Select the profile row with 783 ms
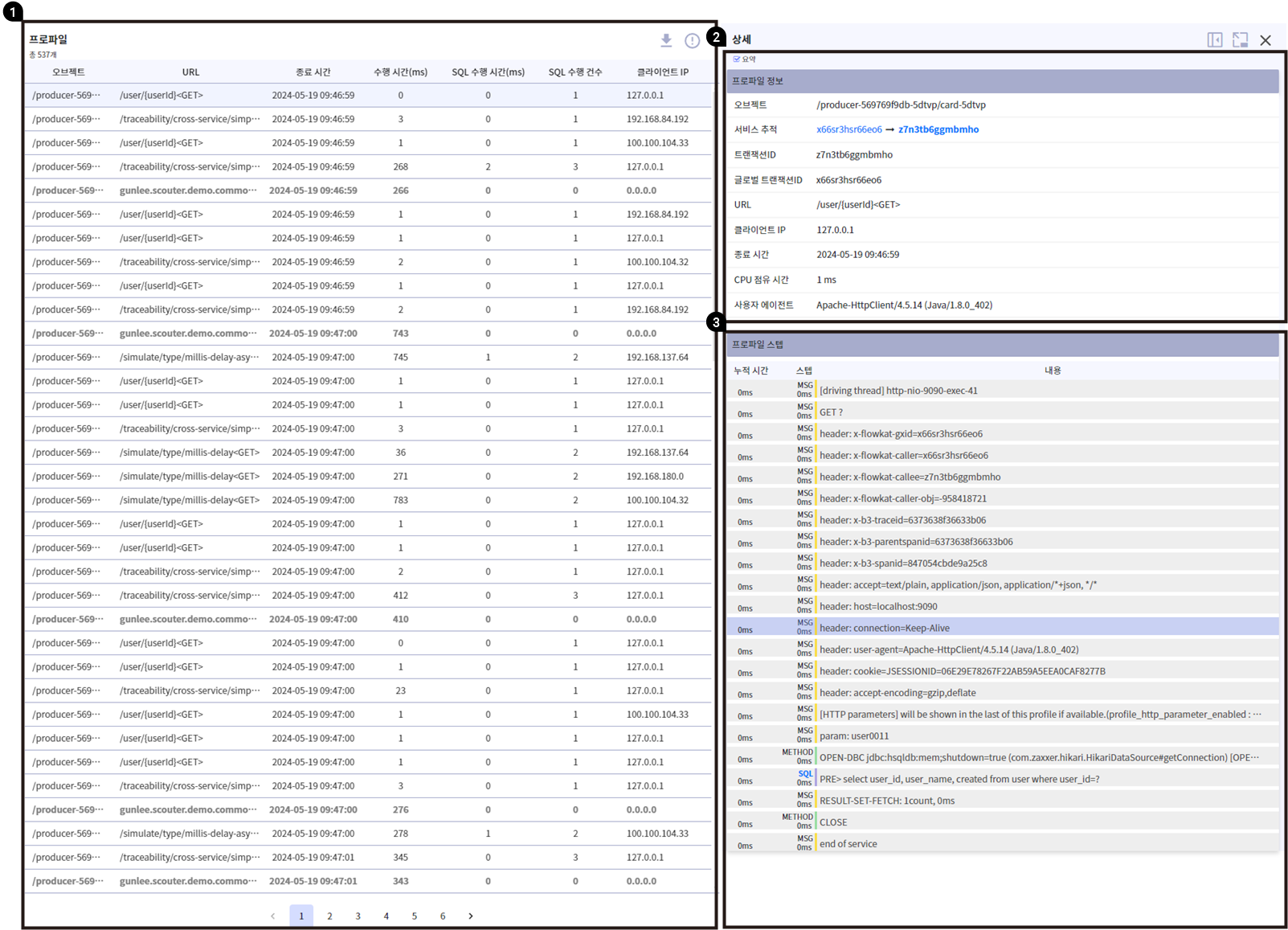Image resolution: width=1288 pixels, height=930 pixels. pyautogui.click(x=400, y=500)
